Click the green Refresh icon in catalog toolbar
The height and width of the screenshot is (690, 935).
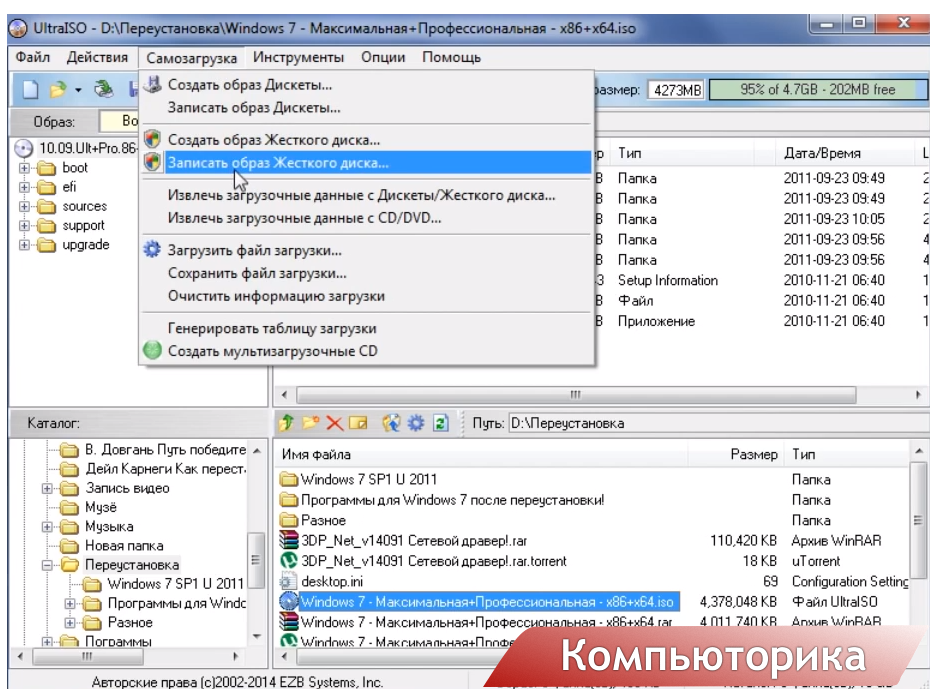pyautogui.click(x=440, y=423)
